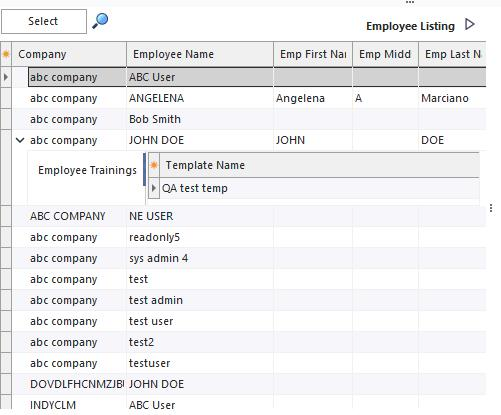
Task: Collapse the expanded JOHN DOE row chevron
Action: [x=20, y=140]
